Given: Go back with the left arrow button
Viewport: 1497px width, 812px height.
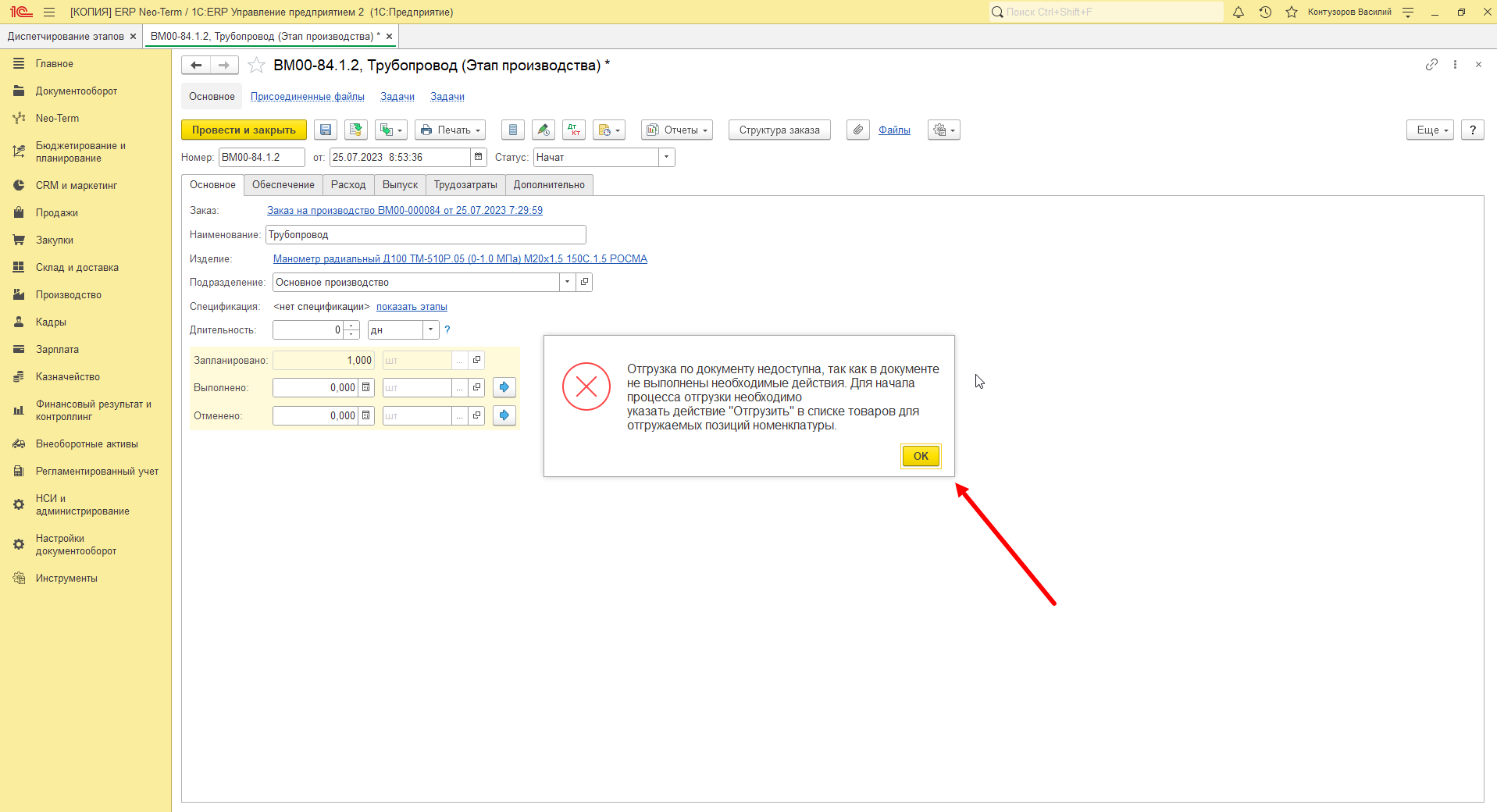Looking at the screenshot, I should tap(196, 66).
